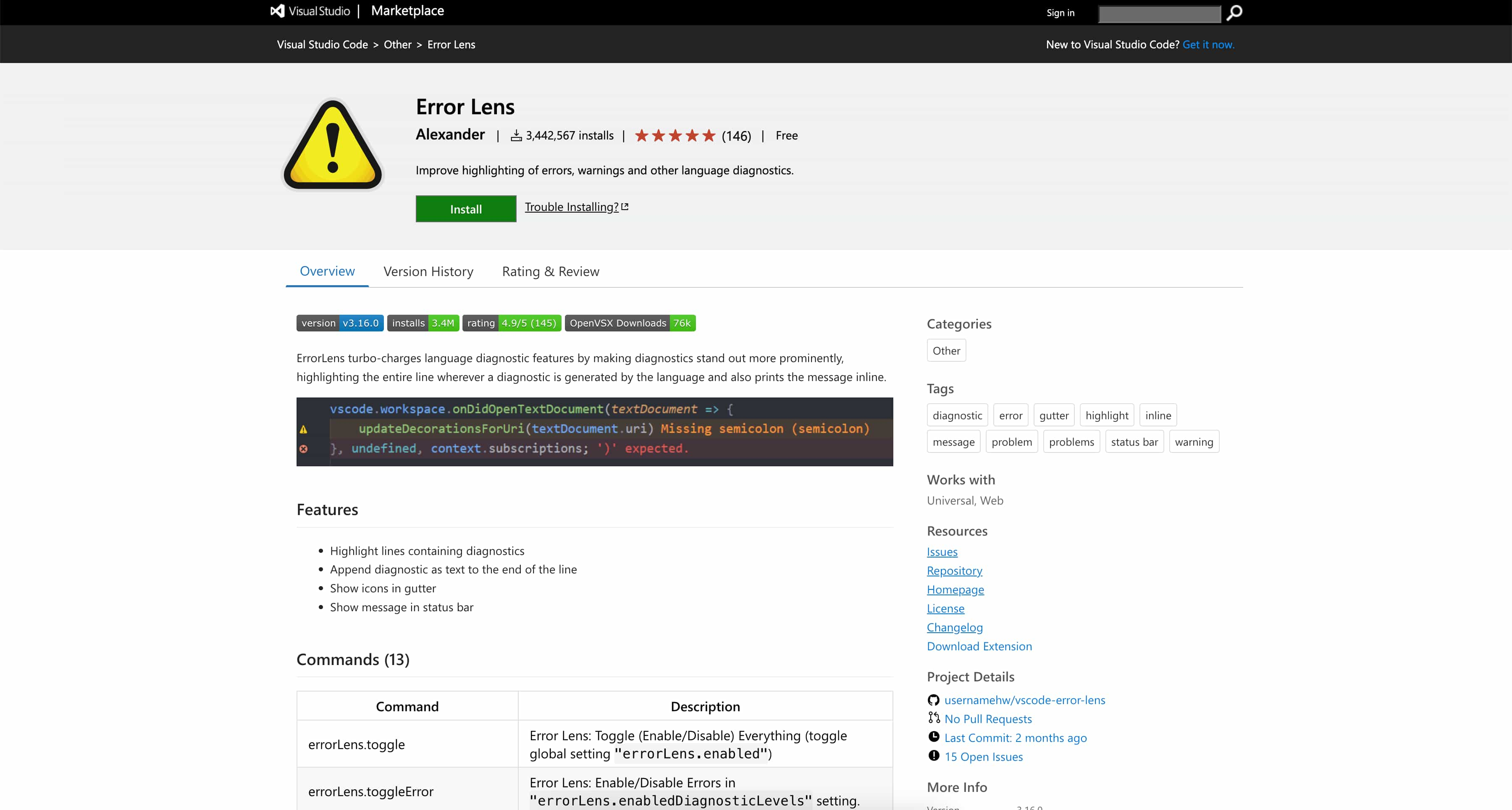Click the Command column header
The width and height of the screenshot is (1512, 810).
point(407,706)
